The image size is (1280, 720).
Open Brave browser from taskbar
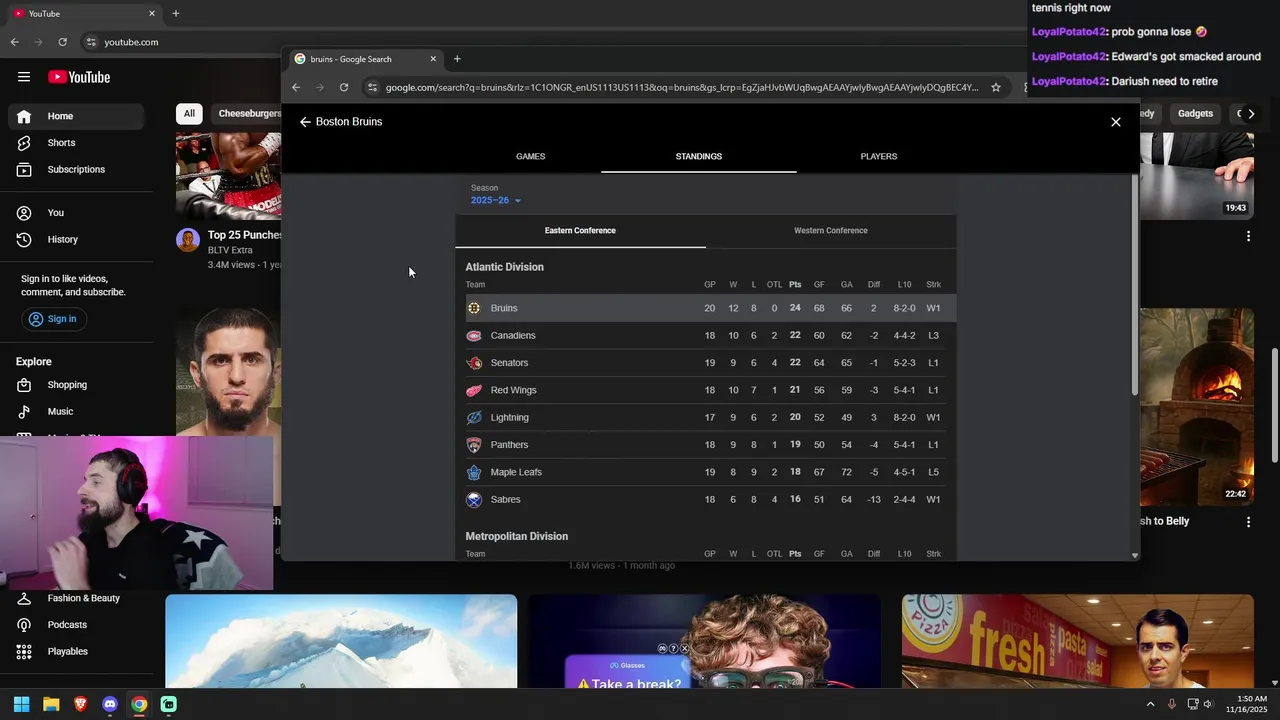(81, 705)
